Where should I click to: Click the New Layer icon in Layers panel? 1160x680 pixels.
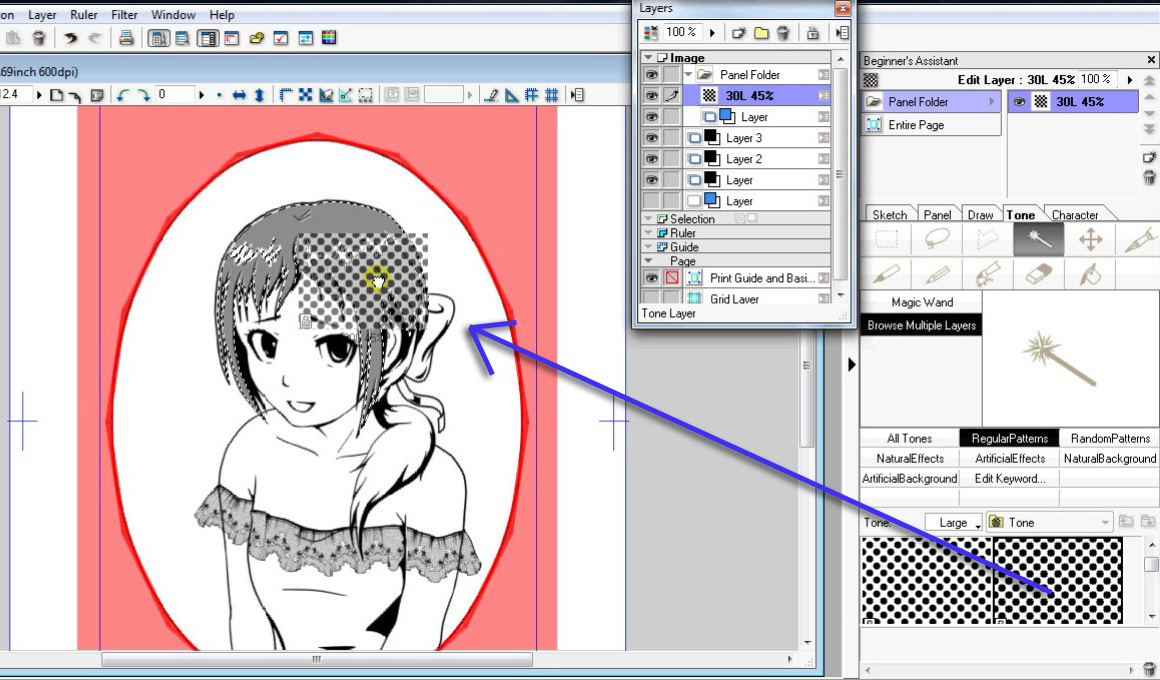(x=738, y=33)
